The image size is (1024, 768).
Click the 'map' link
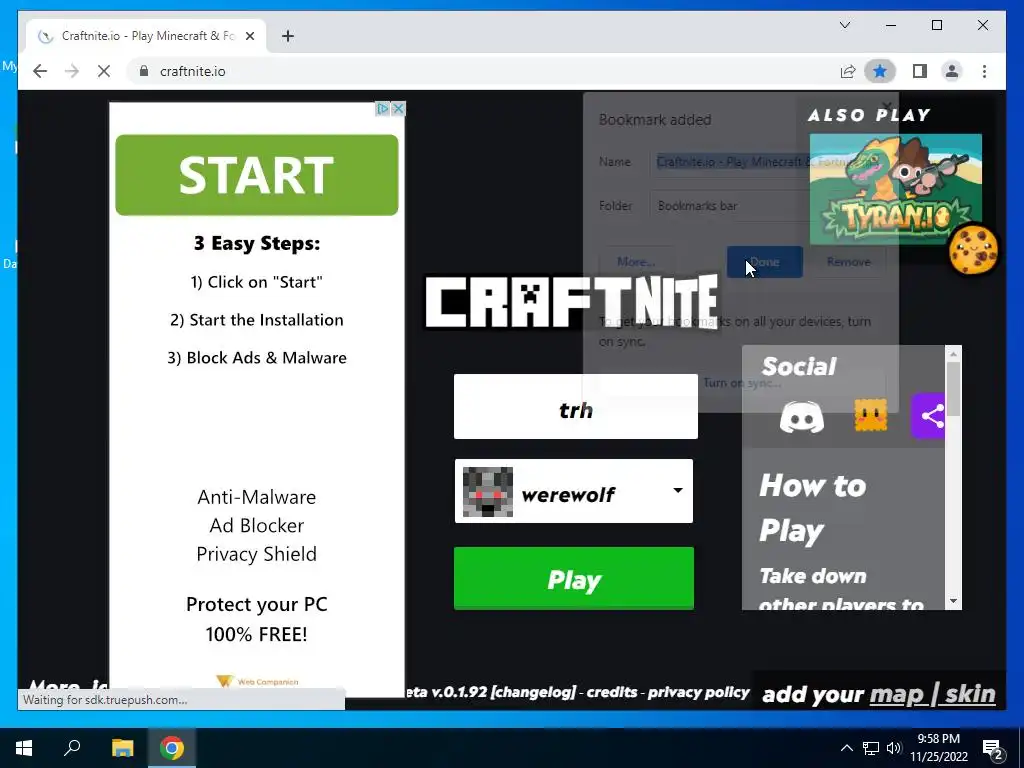pyautogui.click(x=896, y=694)
